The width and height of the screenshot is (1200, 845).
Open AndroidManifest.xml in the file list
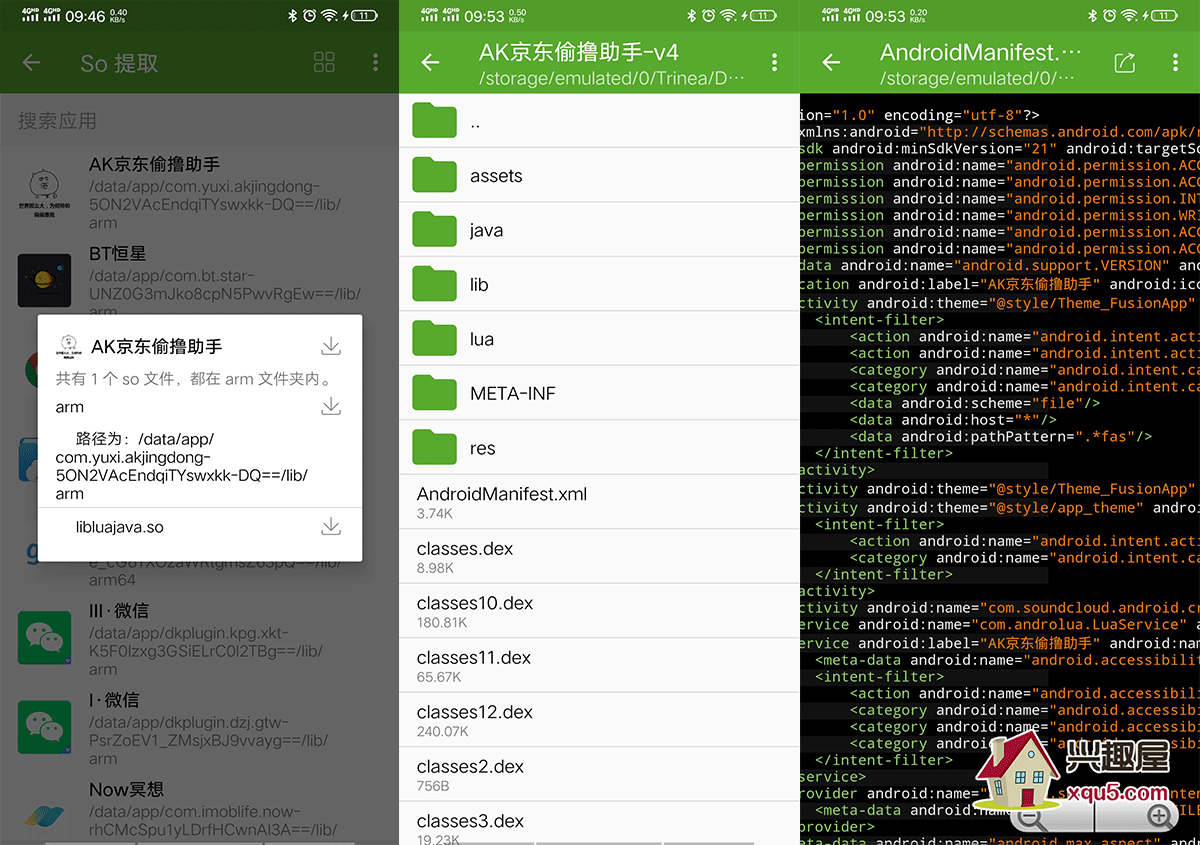tap(600, 502)
